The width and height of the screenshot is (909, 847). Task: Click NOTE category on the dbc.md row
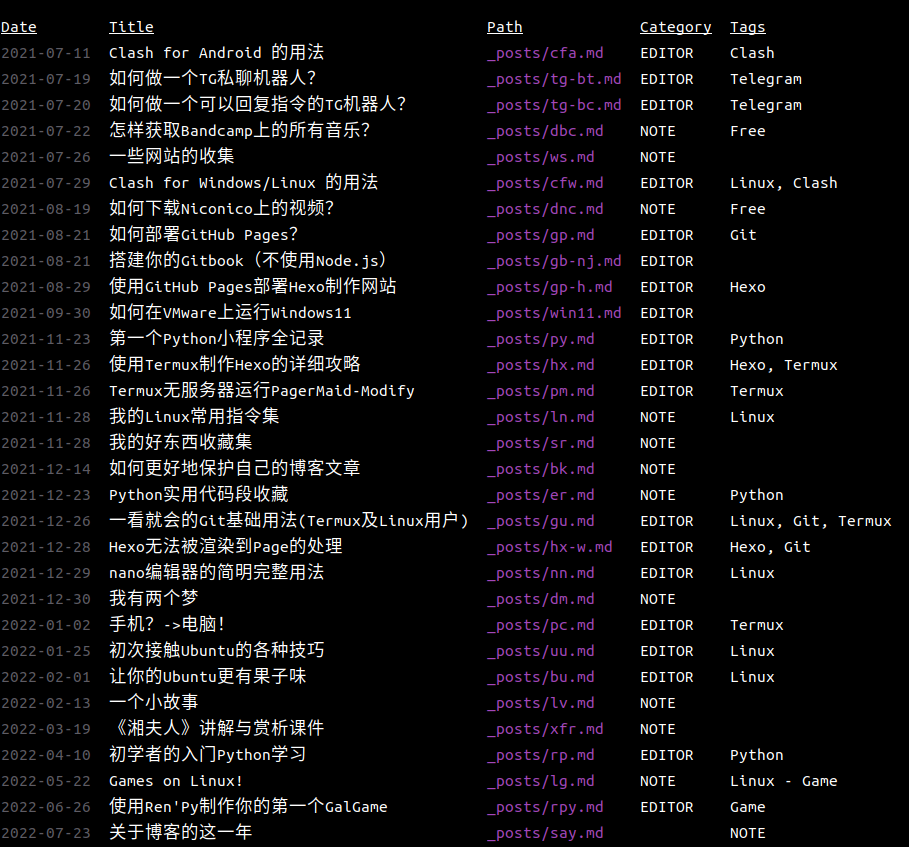tap(657, 130)
